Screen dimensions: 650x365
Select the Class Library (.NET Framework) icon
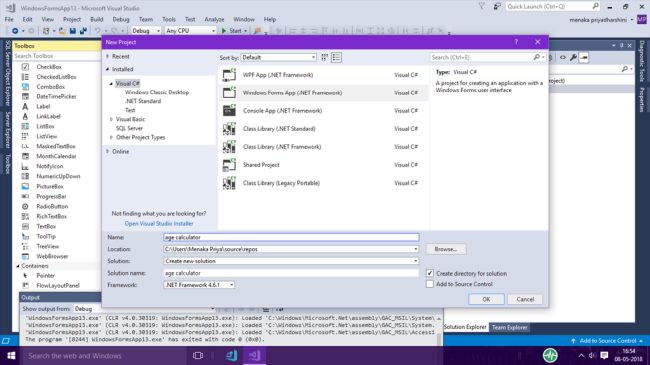pos(229,147)
